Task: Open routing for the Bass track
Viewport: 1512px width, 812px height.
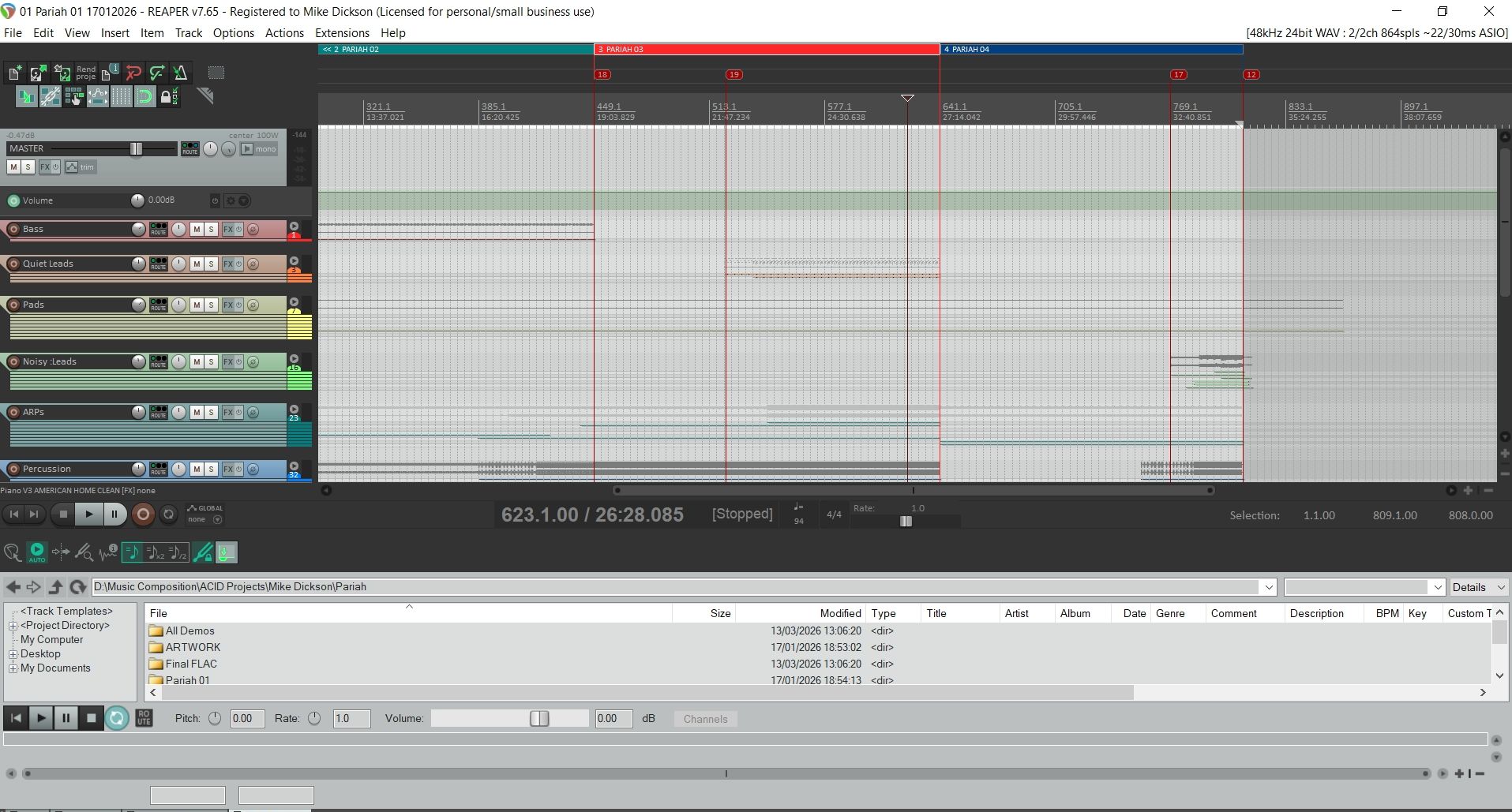Action: tap(159, 229)
